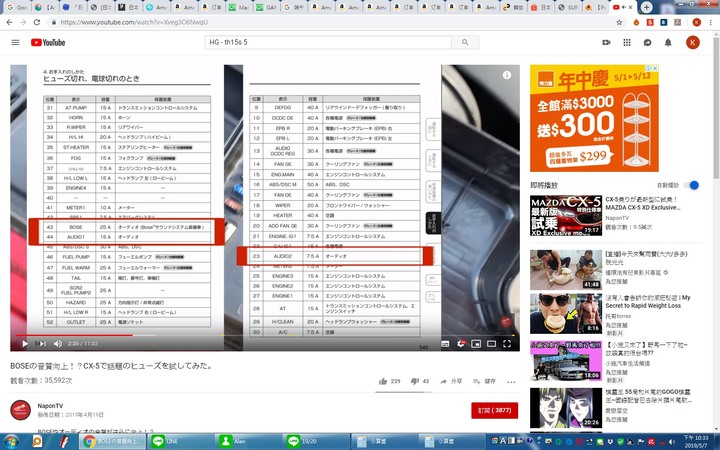720x450 pixels.
Task: Open the info card icon on video
Action: (x=506, y=75)
